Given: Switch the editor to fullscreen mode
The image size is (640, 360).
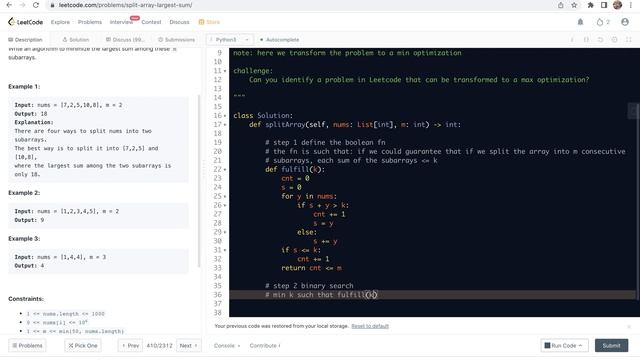Looking at the screenshot, I should pos(629,40).
